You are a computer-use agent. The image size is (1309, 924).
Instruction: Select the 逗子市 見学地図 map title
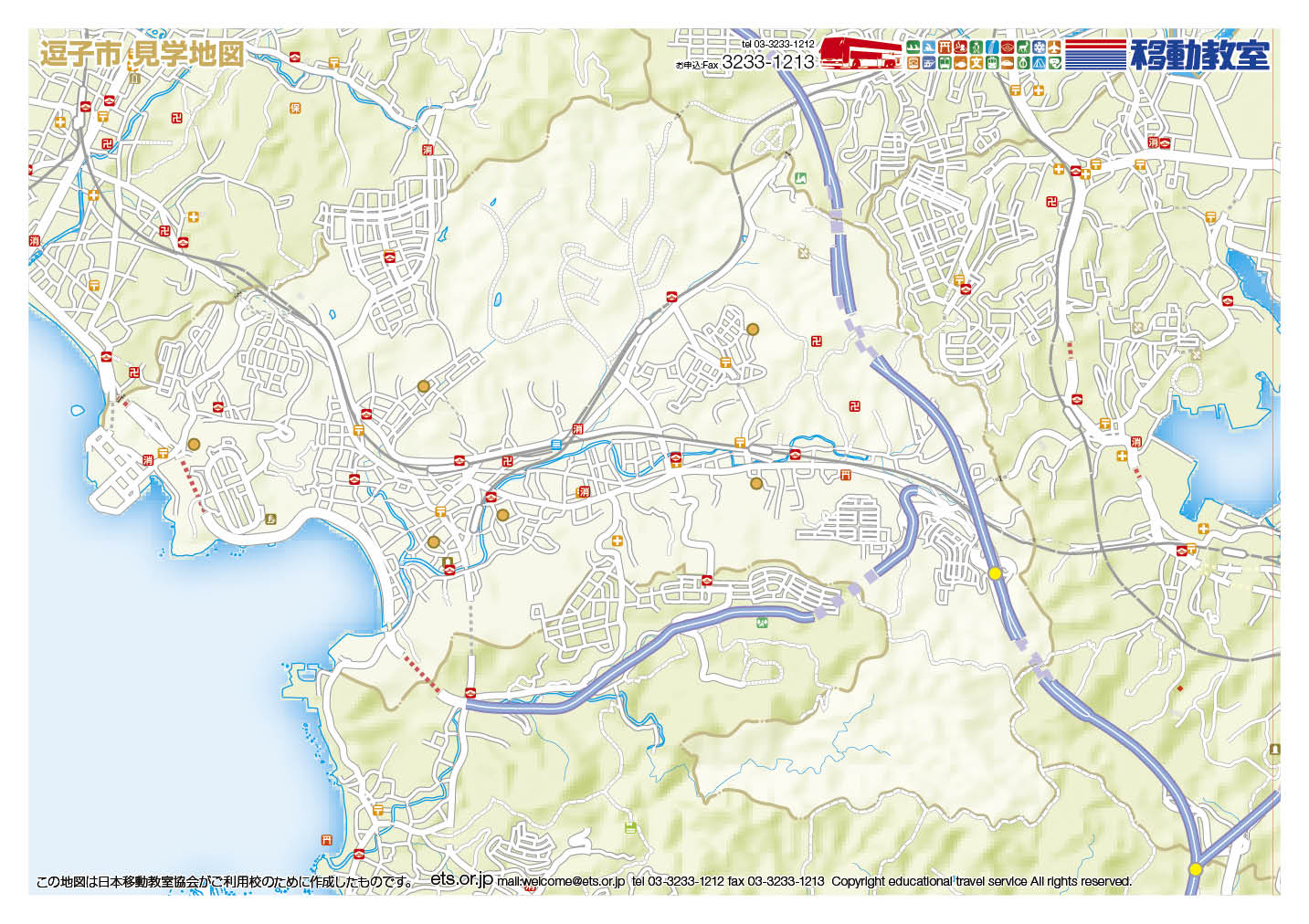coord(142,53)
